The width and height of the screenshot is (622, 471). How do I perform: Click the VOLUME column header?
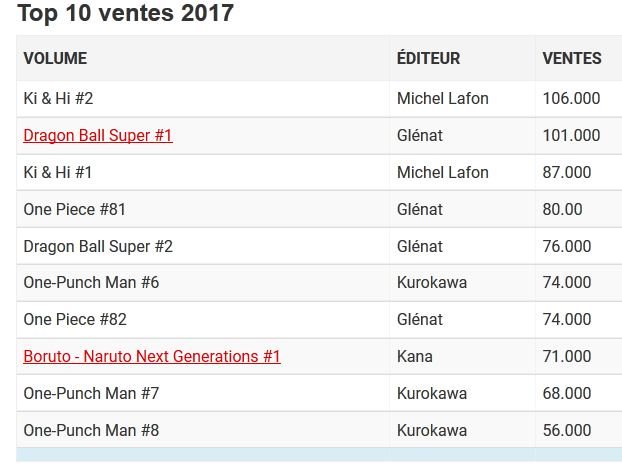click(55, 58)
